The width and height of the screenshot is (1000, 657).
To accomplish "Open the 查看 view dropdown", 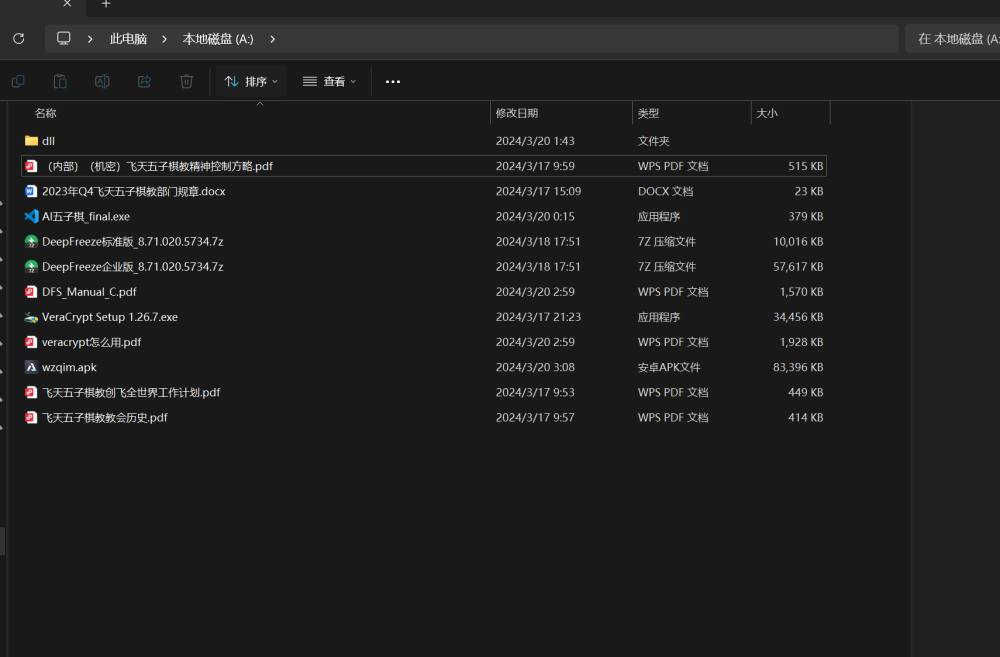I will (329, 81).
